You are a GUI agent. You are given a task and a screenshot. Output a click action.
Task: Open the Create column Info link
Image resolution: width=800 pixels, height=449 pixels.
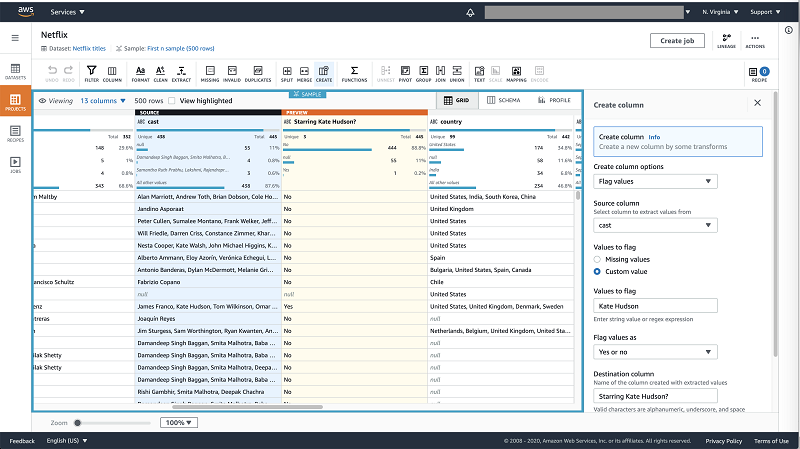tap(654, 137)
